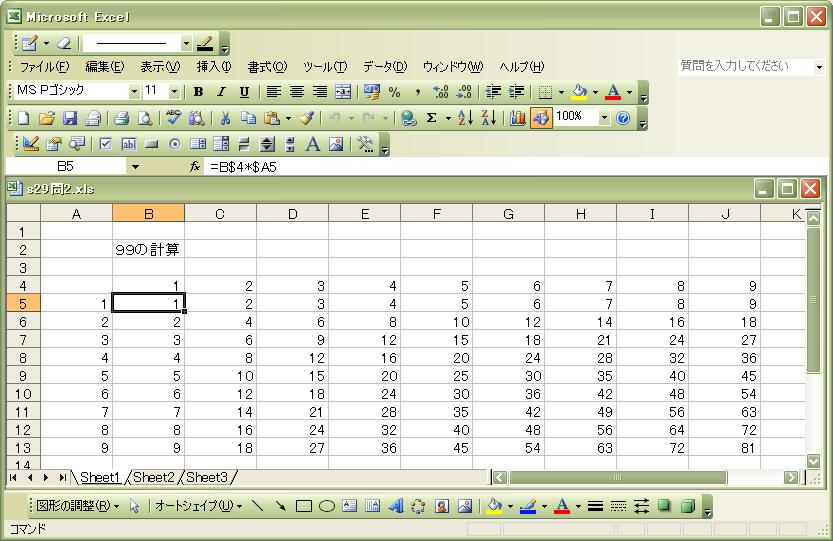Apply yellow fill color
This screenshot has height=541, width=833.
[579, 92]
